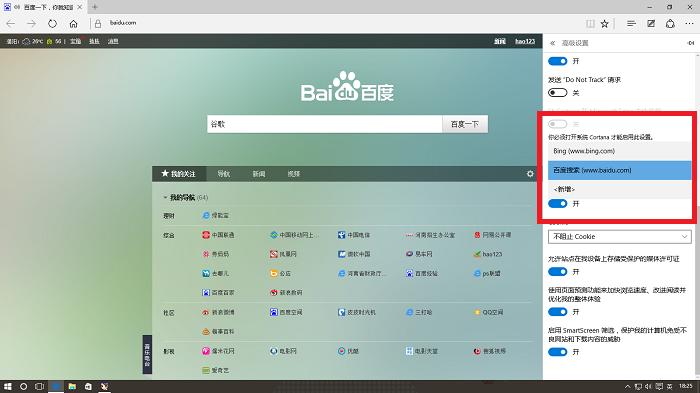
Task: Toggle the switch below the <新增> option
Action: (557, 204)
